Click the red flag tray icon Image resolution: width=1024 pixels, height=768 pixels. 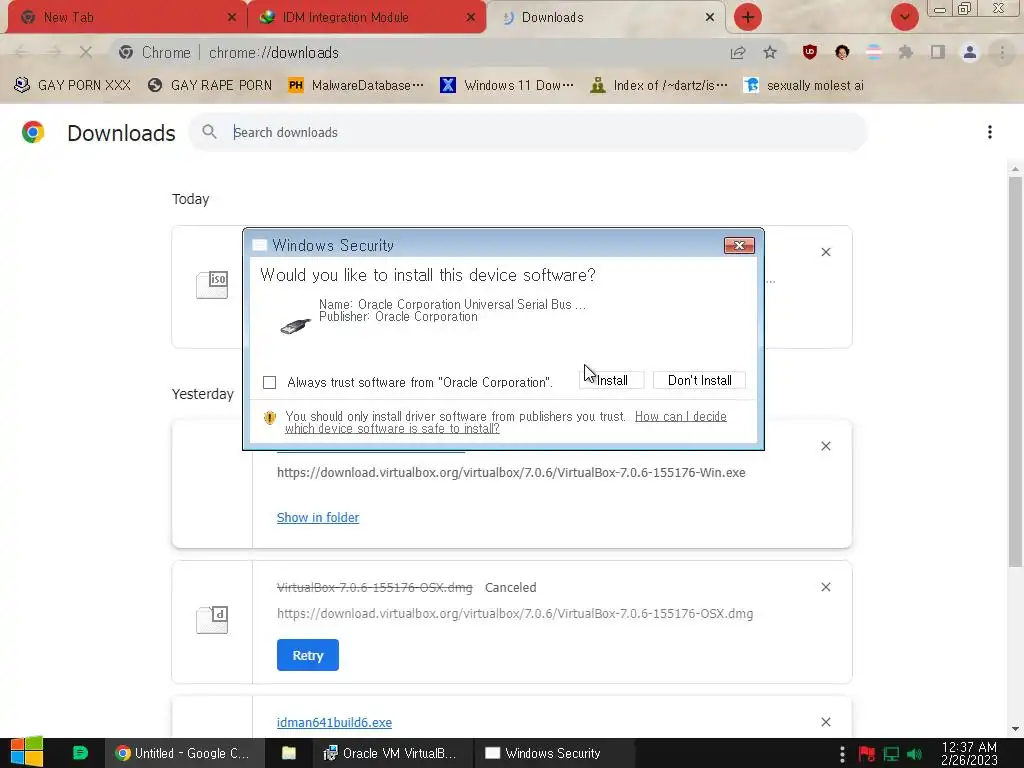[867, 754]
